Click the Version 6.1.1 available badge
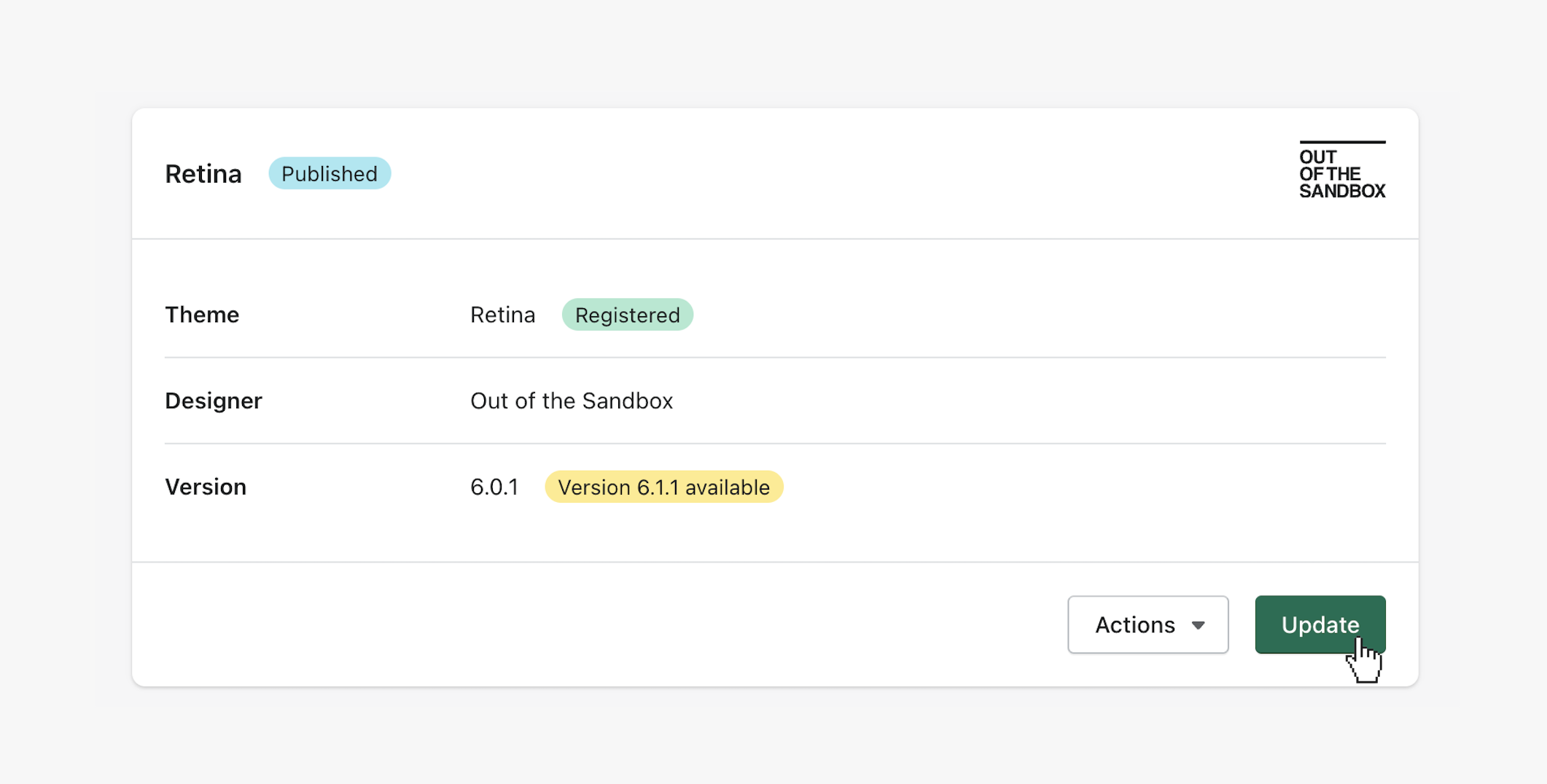The image size is (1547, 784). click(x=663, y=487)
